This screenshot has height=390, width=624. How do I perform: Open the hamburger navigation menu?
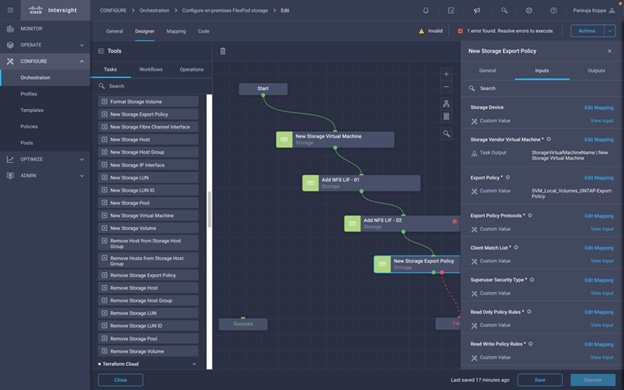pyautogui.click(x=10, y=10)
